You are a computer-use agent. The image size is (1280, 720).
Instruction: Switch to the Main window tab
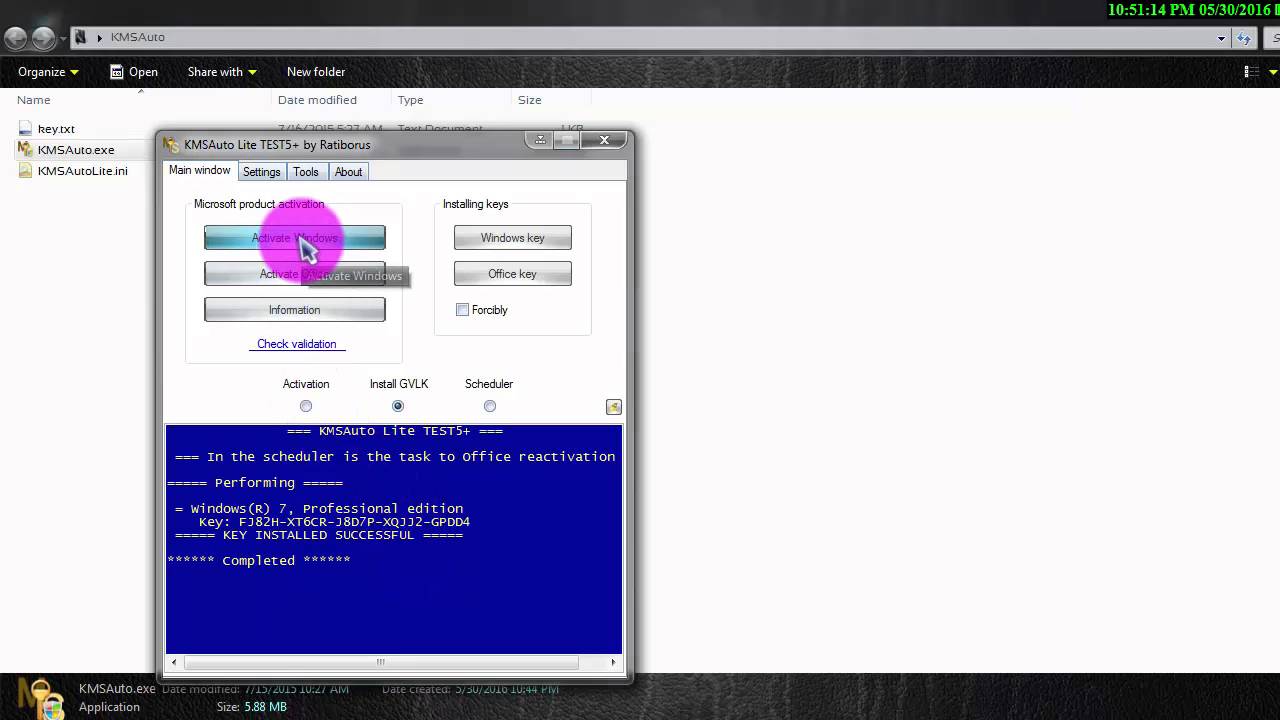point(200,171)
